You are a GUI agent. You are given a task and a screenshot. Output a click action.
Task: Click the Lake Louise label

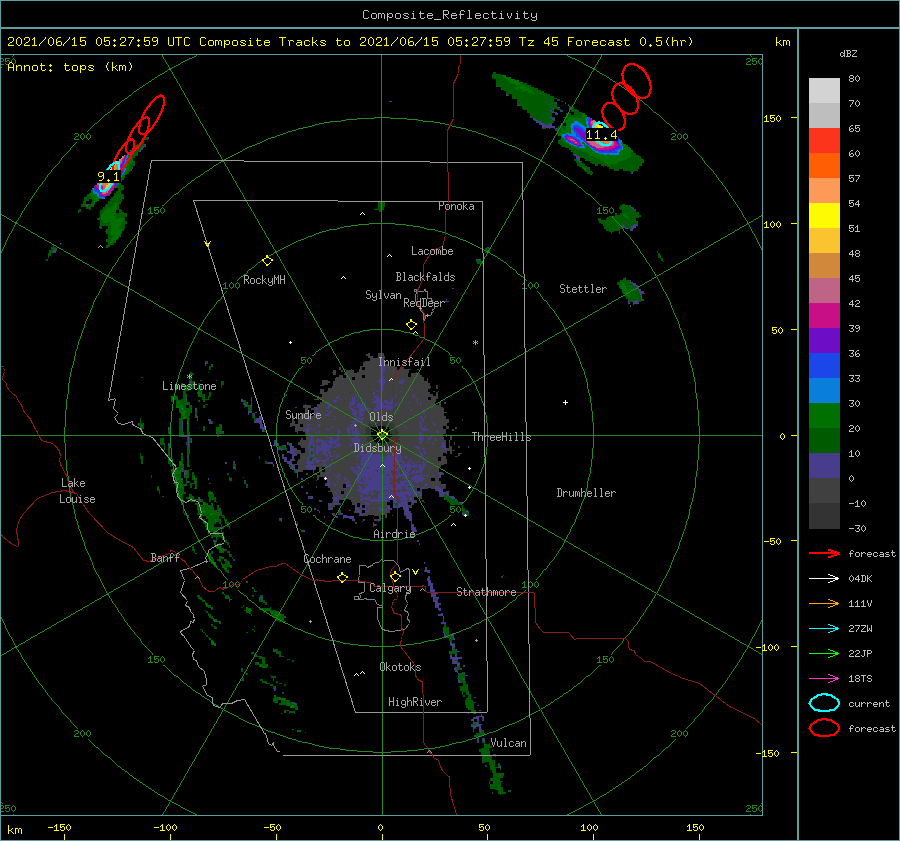(x=77, y=491)
